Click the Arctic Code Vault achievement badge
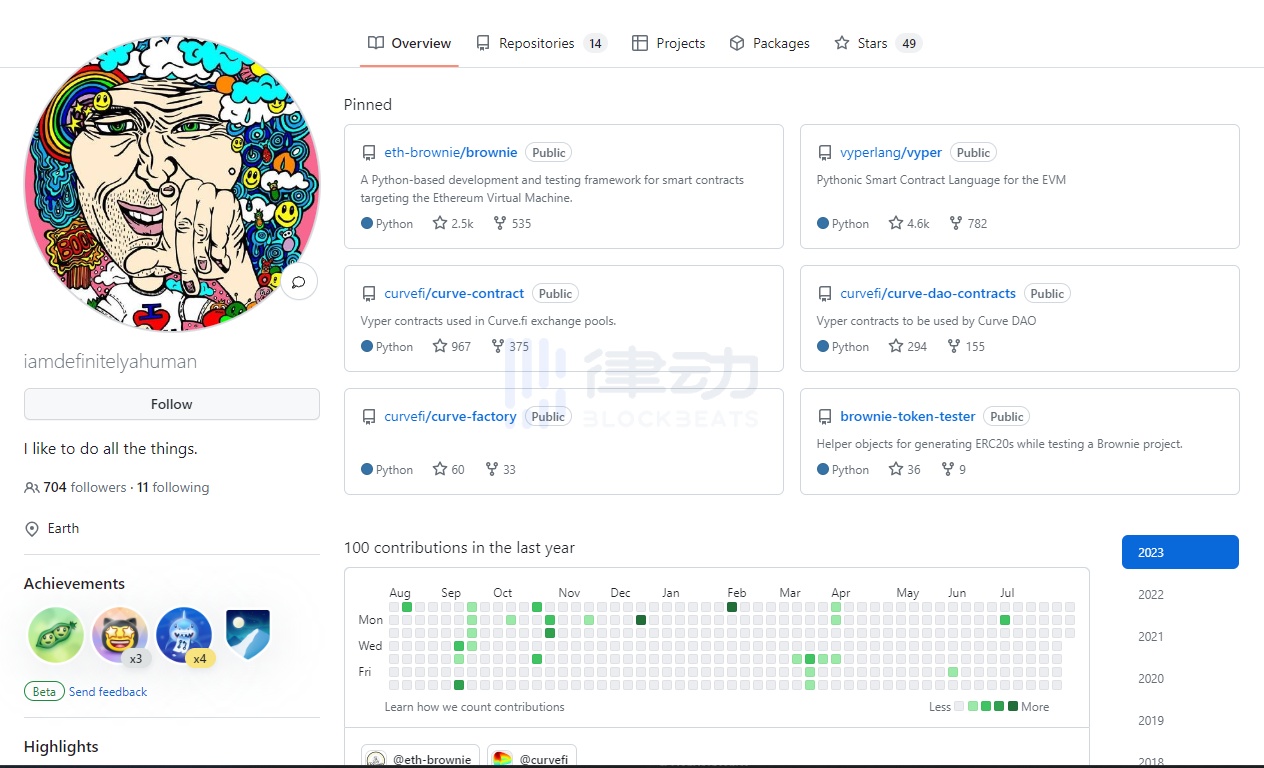This screenshot has height=768, width=1264. (247, 635)
